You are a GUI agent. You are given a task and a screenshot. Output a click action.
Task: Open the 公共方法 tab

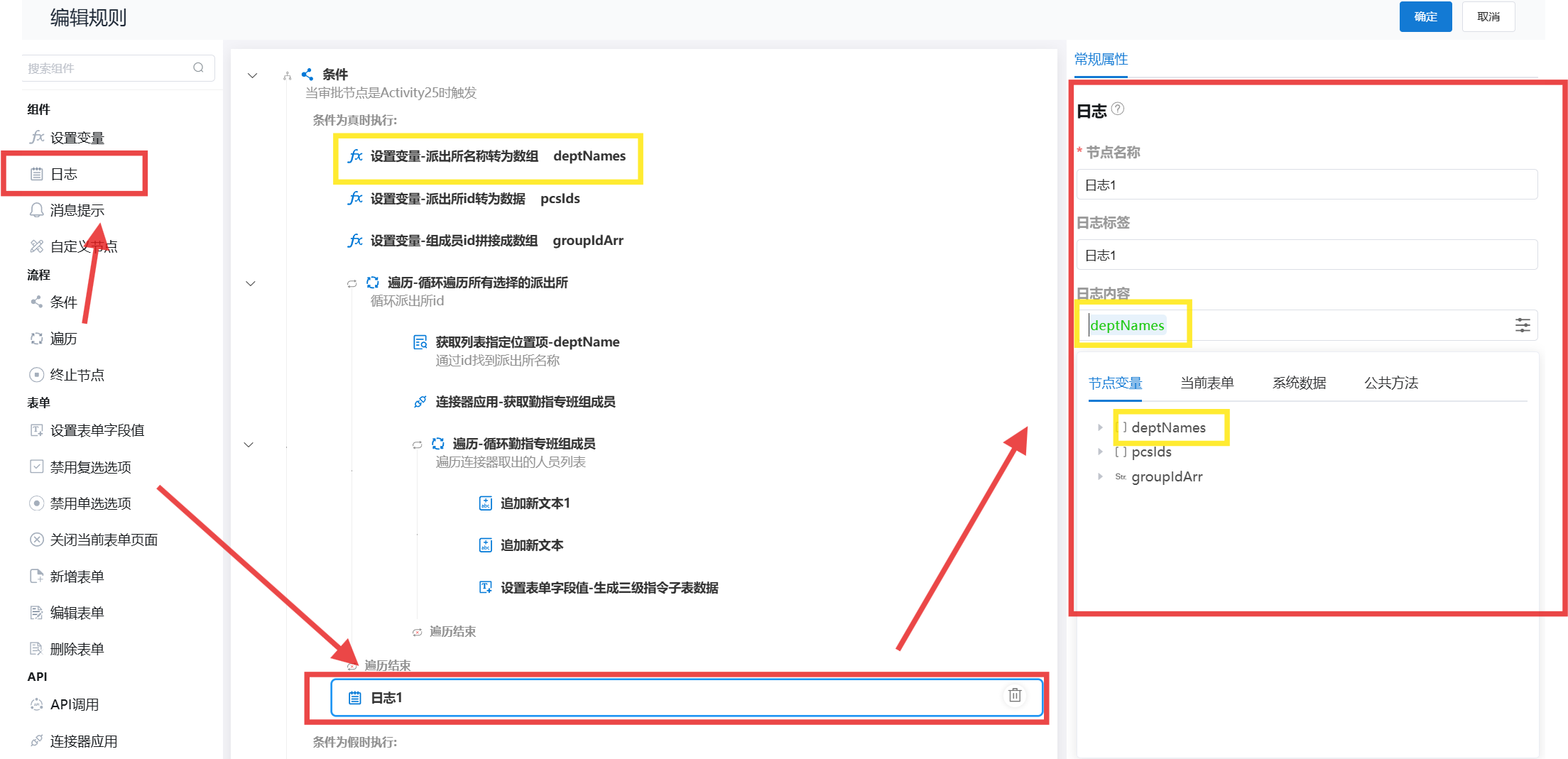coord(1390,383)
